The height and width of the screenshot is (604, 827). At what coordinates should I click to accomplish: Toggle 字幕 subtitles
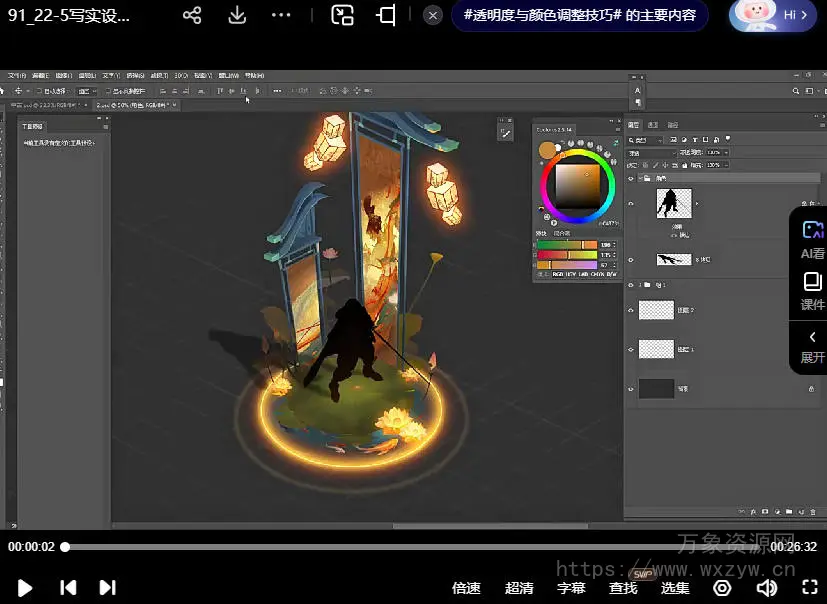571,588
